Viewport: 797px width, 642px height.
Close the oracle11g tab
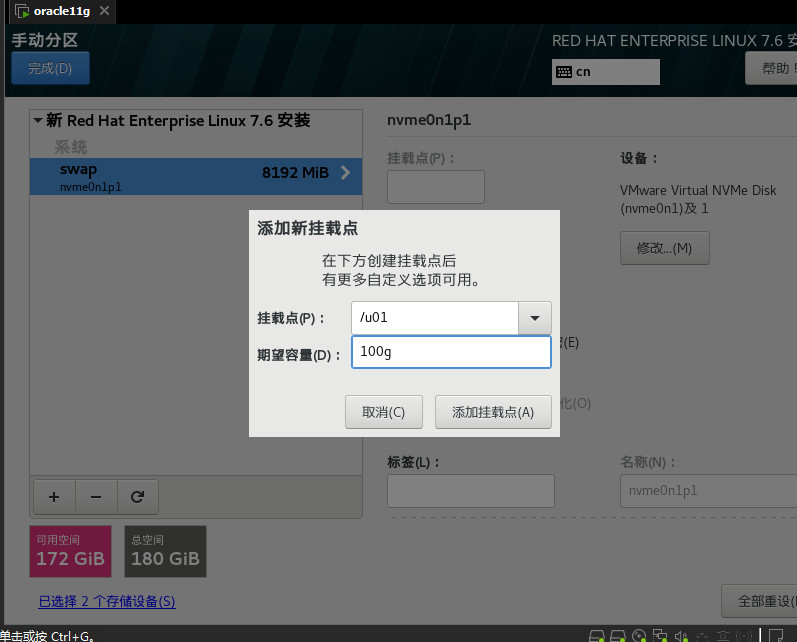click(x=105, y=12)
